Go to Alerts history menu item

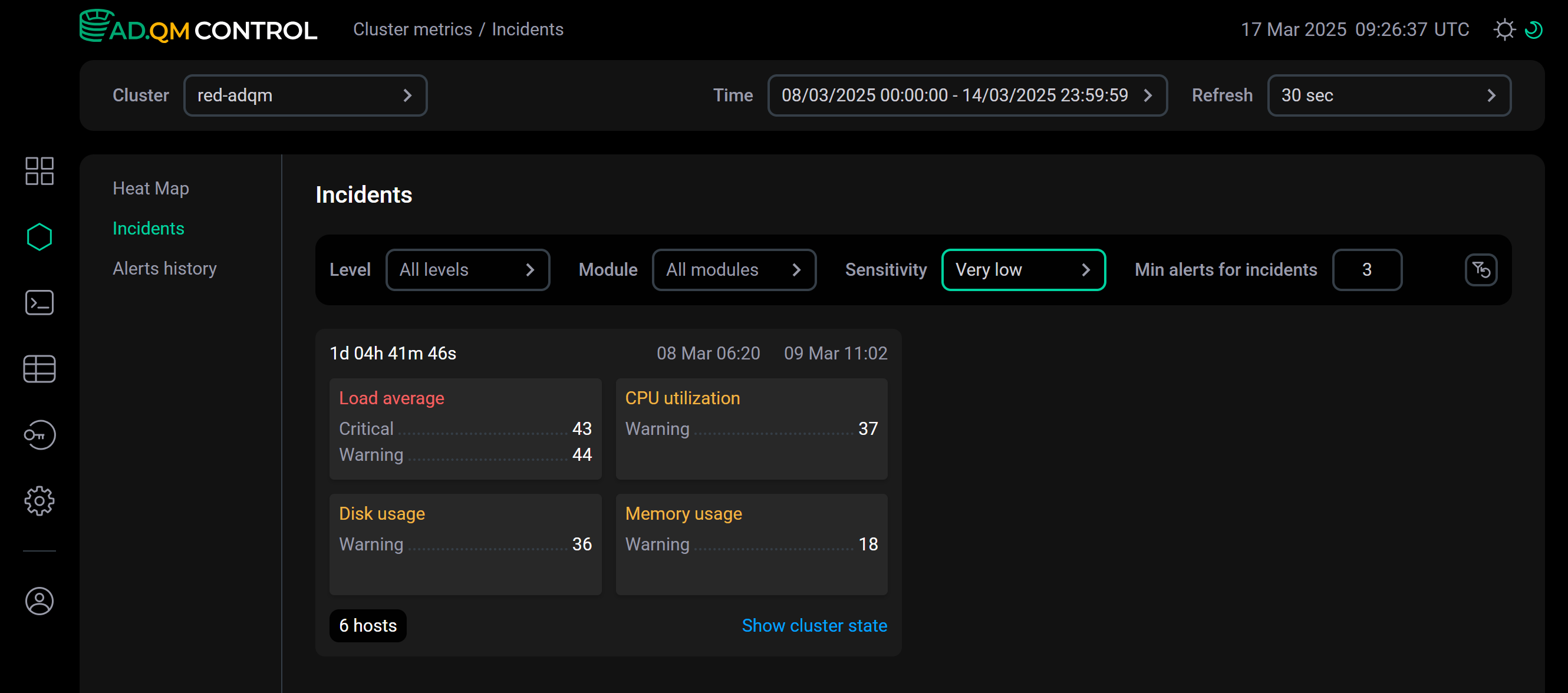pos(164,268)
